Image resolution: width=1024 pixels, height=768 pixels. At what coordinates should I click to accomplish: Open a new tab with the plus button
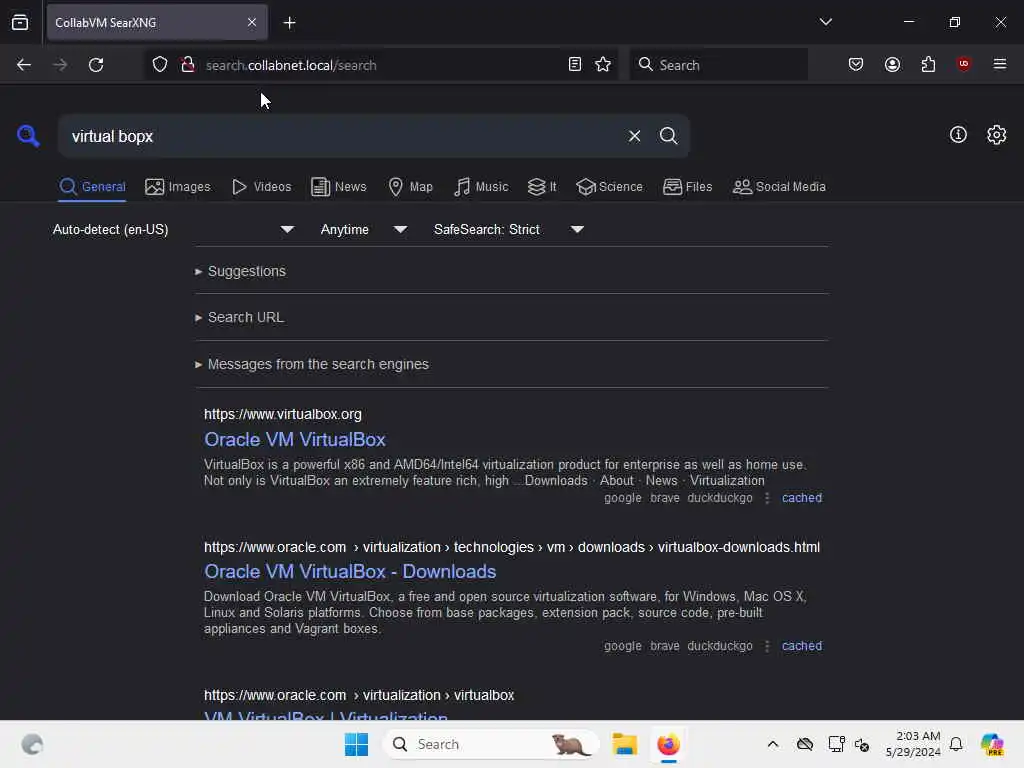pos(289,23)
